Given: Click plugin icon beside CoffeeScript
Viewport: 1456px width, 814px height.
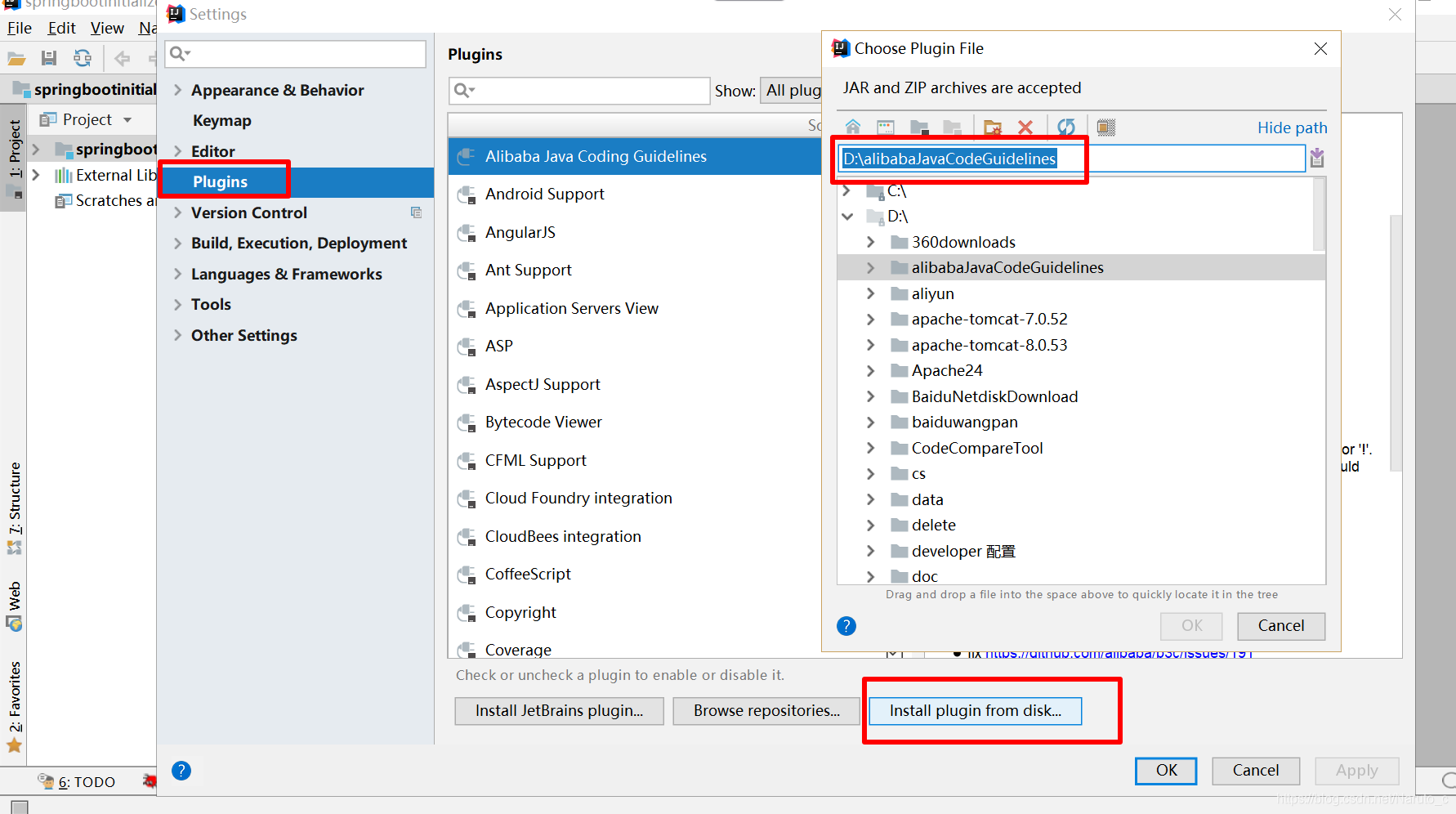Looking at the screenshot, I should 467,575.
